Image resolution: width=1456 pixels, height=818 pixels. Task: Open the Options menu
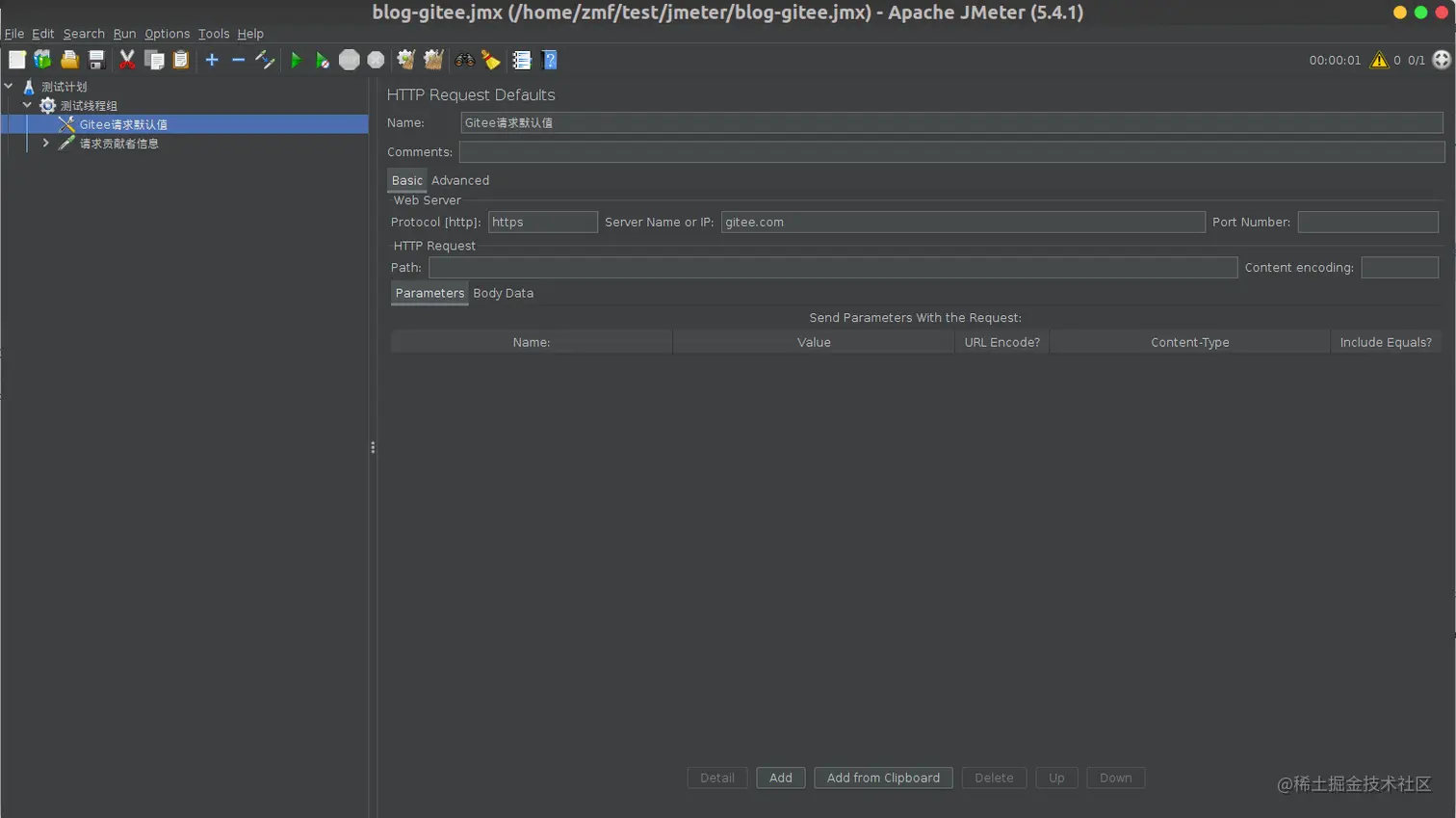coord(167,34)
